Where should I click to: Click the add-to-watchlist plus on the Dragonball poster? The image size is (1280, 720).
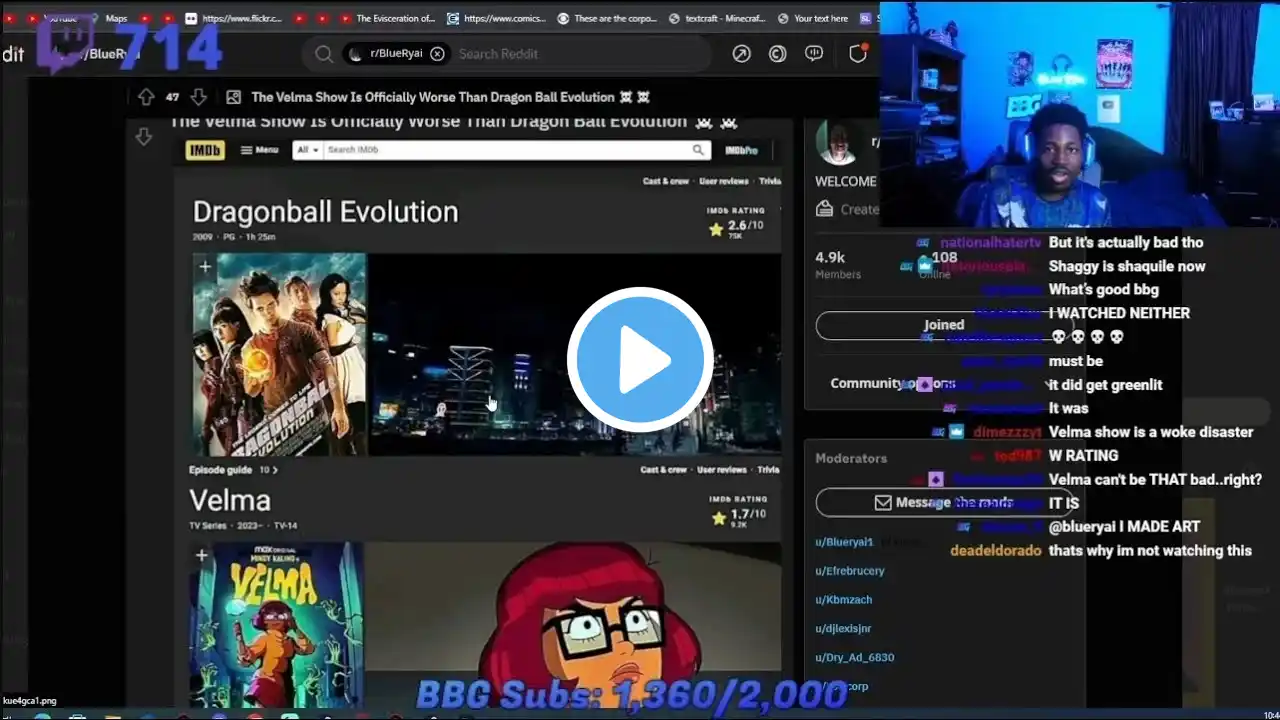[x=204, y=266]
